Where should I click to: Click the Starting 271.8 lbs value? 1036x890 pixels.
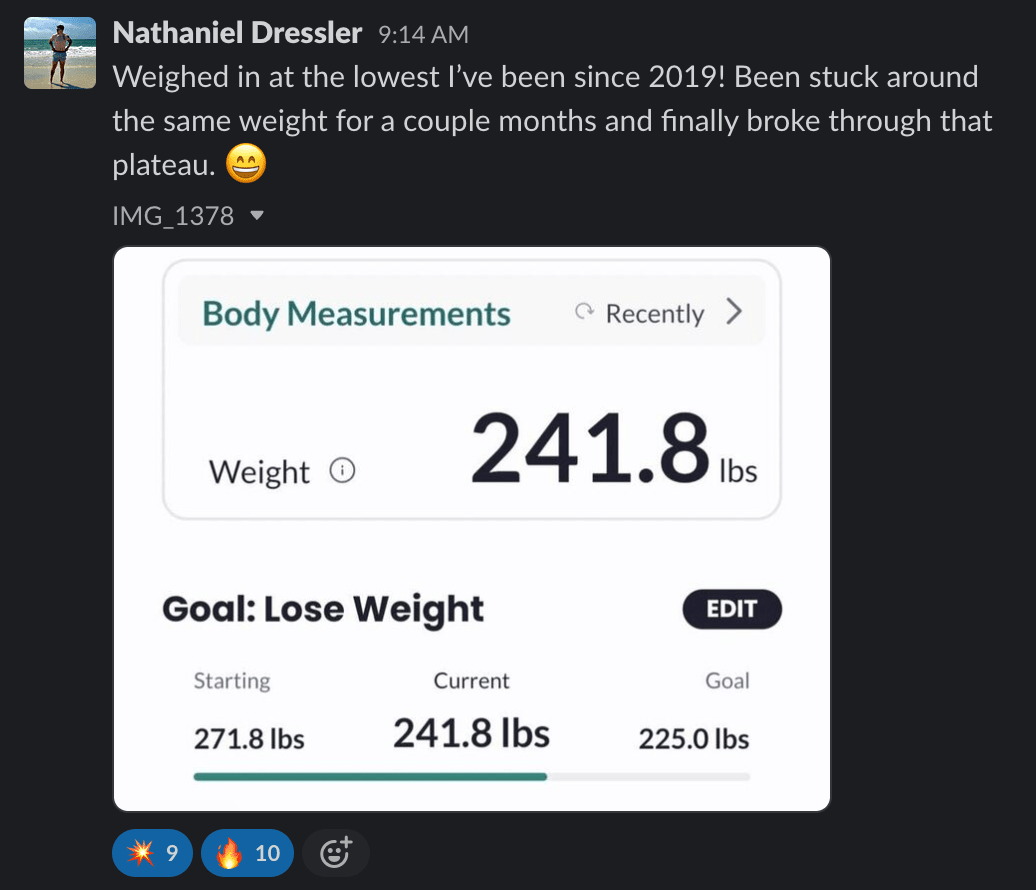[x=249, y=739]
